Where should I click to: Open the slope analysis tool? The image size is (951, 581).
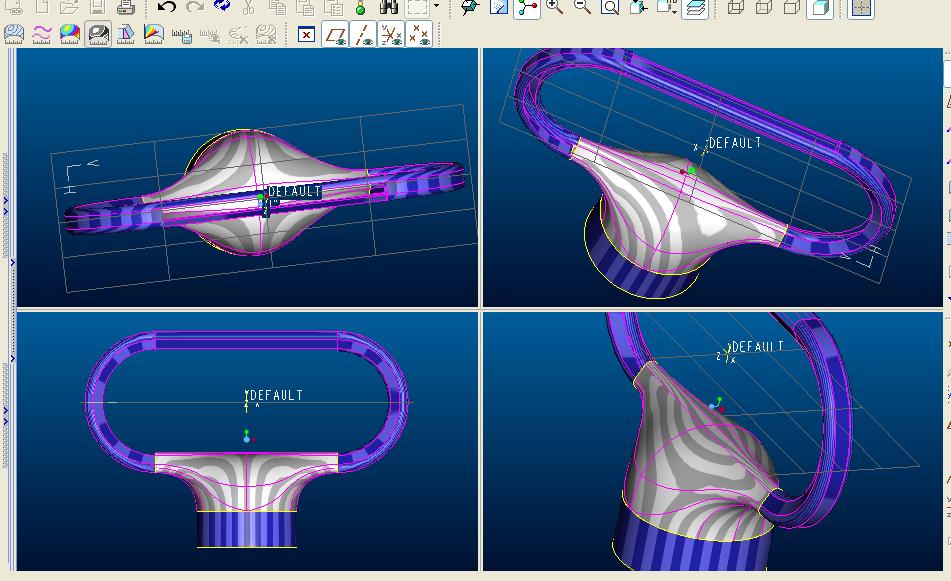[153, 35]
